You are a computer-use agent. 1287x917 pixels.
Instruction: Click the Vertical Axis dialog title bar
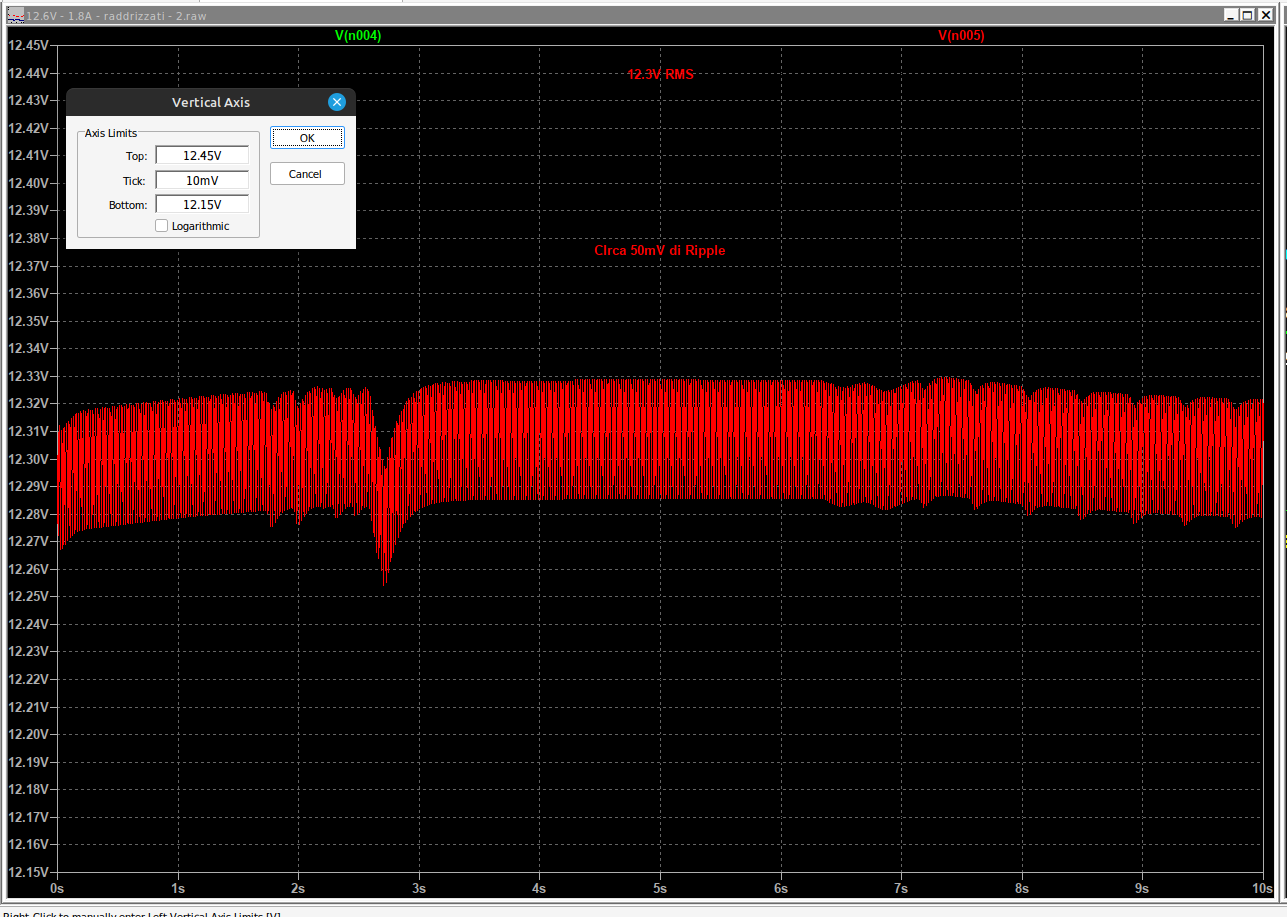point(210,102)
